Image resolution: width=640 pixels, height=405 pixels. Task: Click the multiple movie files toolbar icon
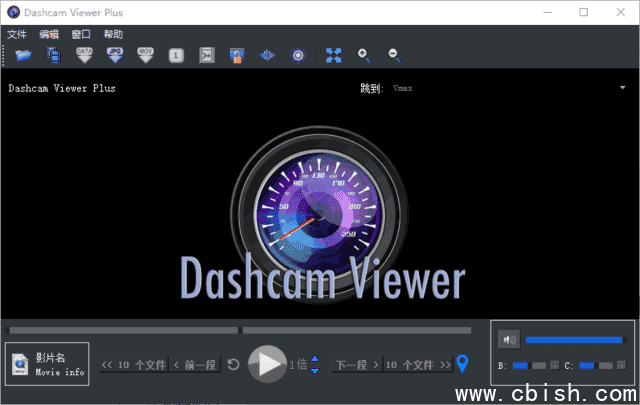point(53,55)
